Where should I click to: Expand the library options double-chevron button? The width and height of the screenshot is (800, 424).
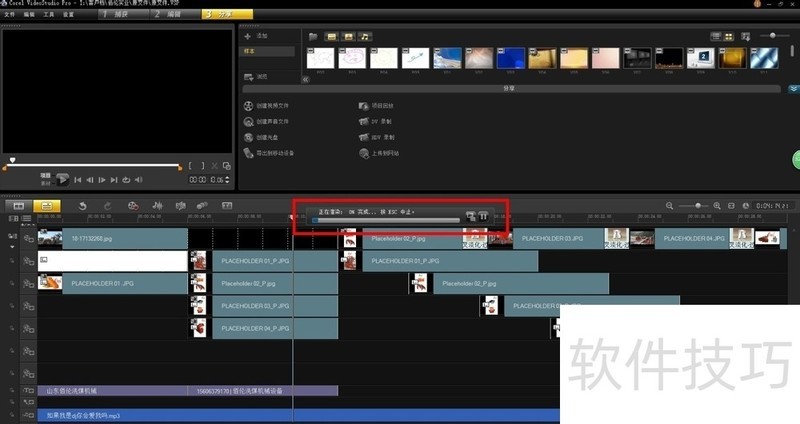tap(793, 88)
